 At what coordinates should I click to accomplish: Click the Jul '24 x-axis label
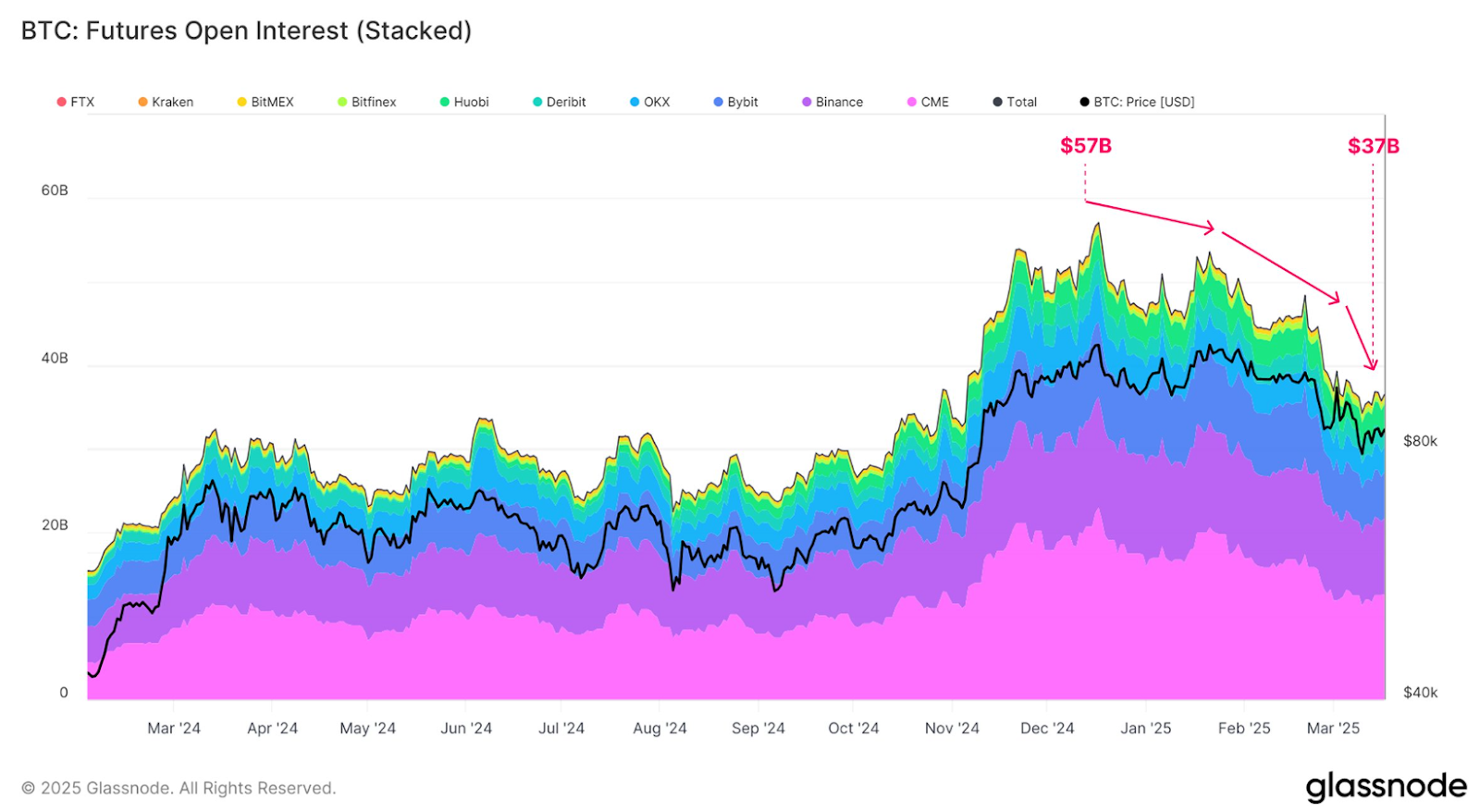(561, 729)
